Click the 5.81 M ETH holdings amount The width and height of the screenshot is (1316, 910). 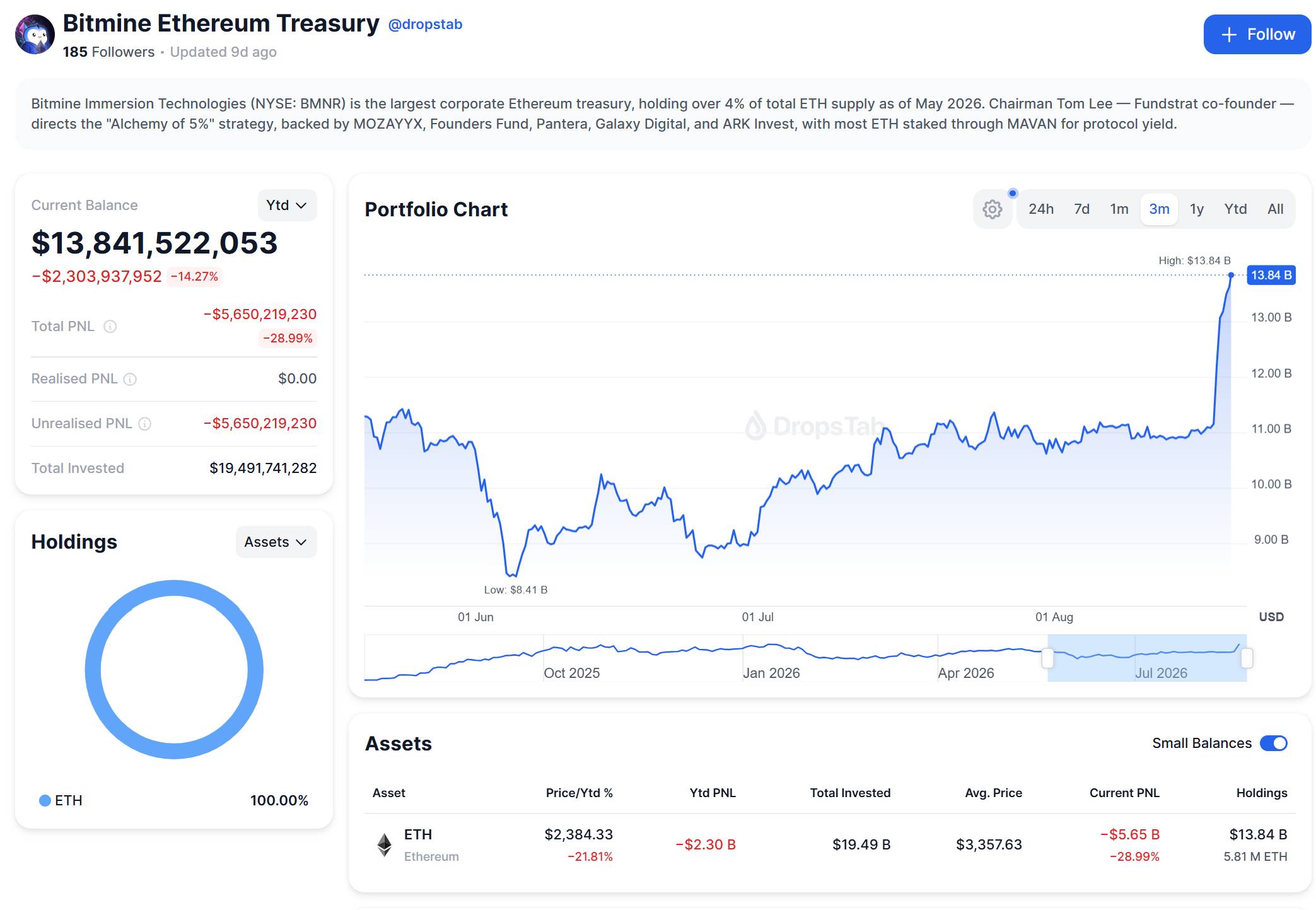click(1255, 857)
